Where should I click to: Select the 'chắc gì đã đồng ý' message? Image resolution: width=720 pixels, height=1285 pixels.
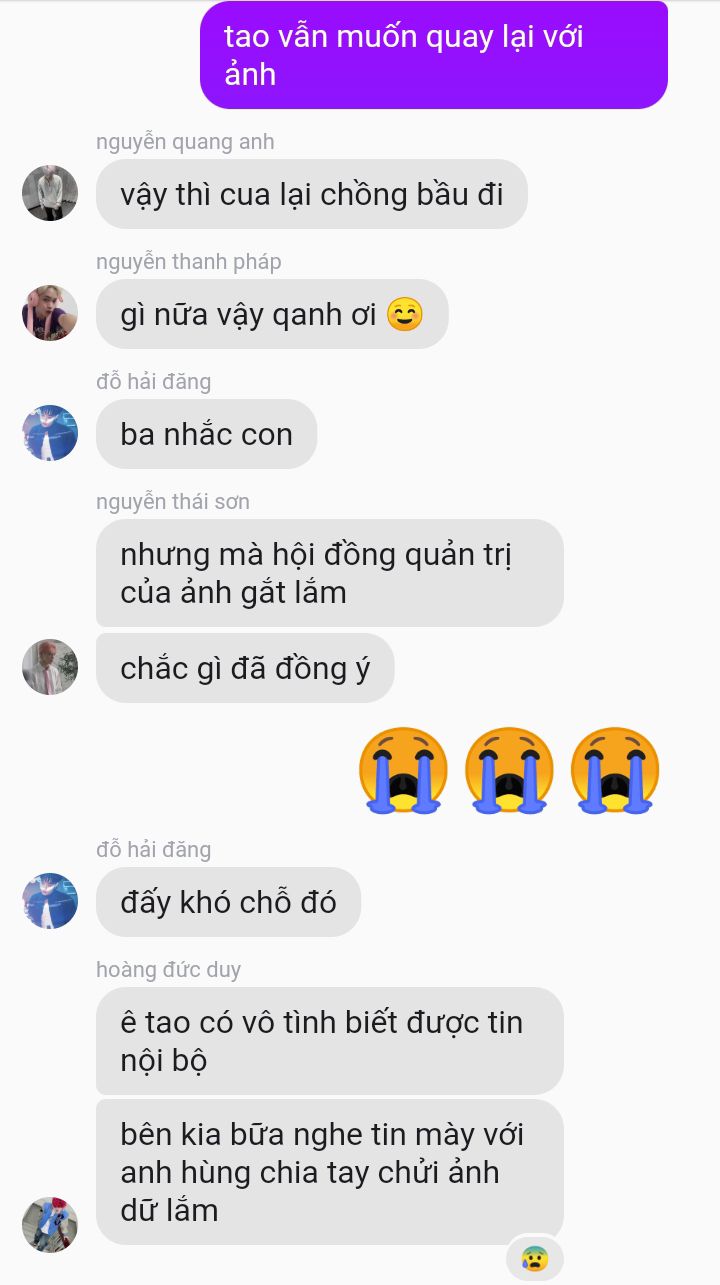coord(245,668)
